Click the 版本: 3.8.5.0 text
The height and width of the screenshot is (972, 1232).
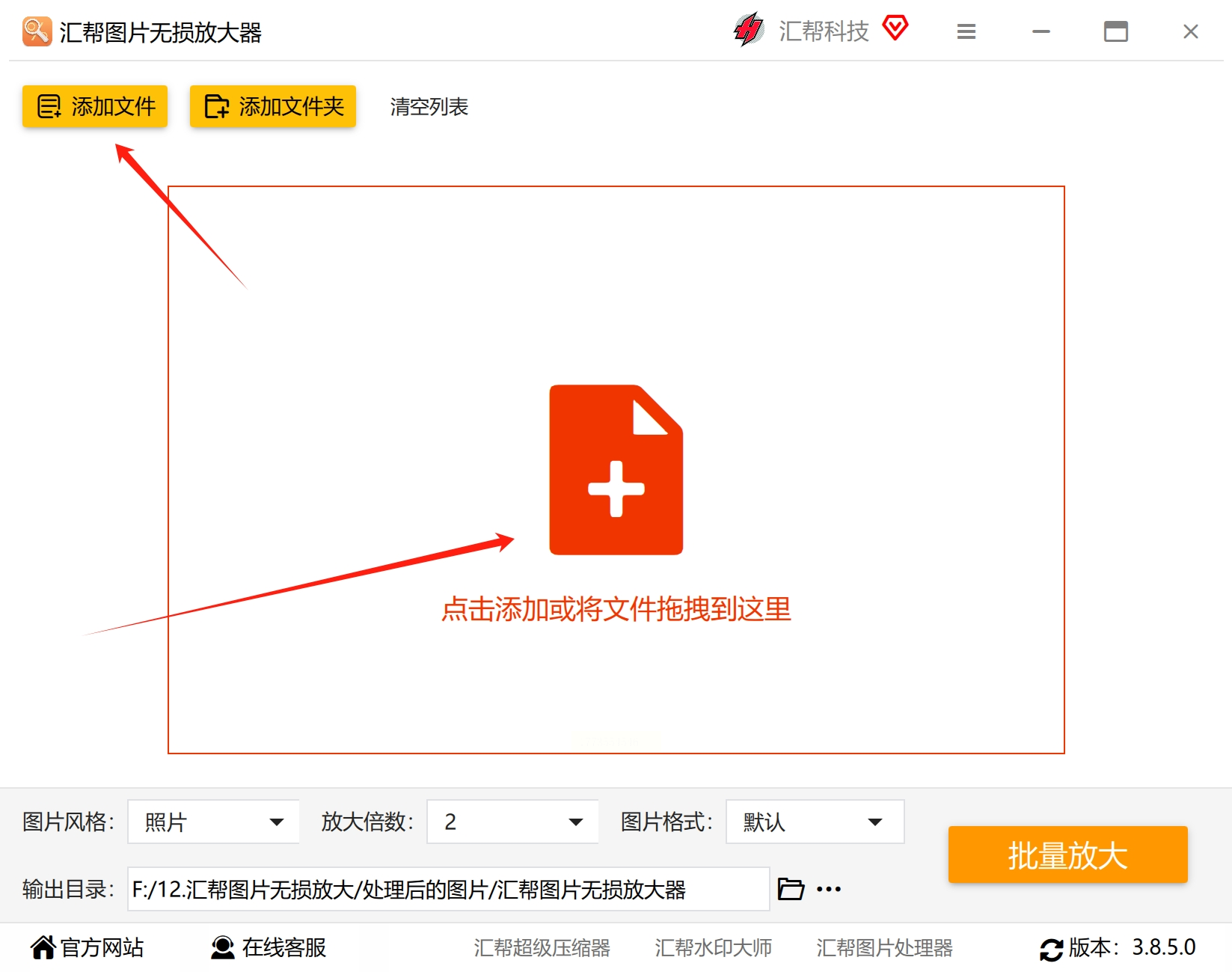[1133, 947]
